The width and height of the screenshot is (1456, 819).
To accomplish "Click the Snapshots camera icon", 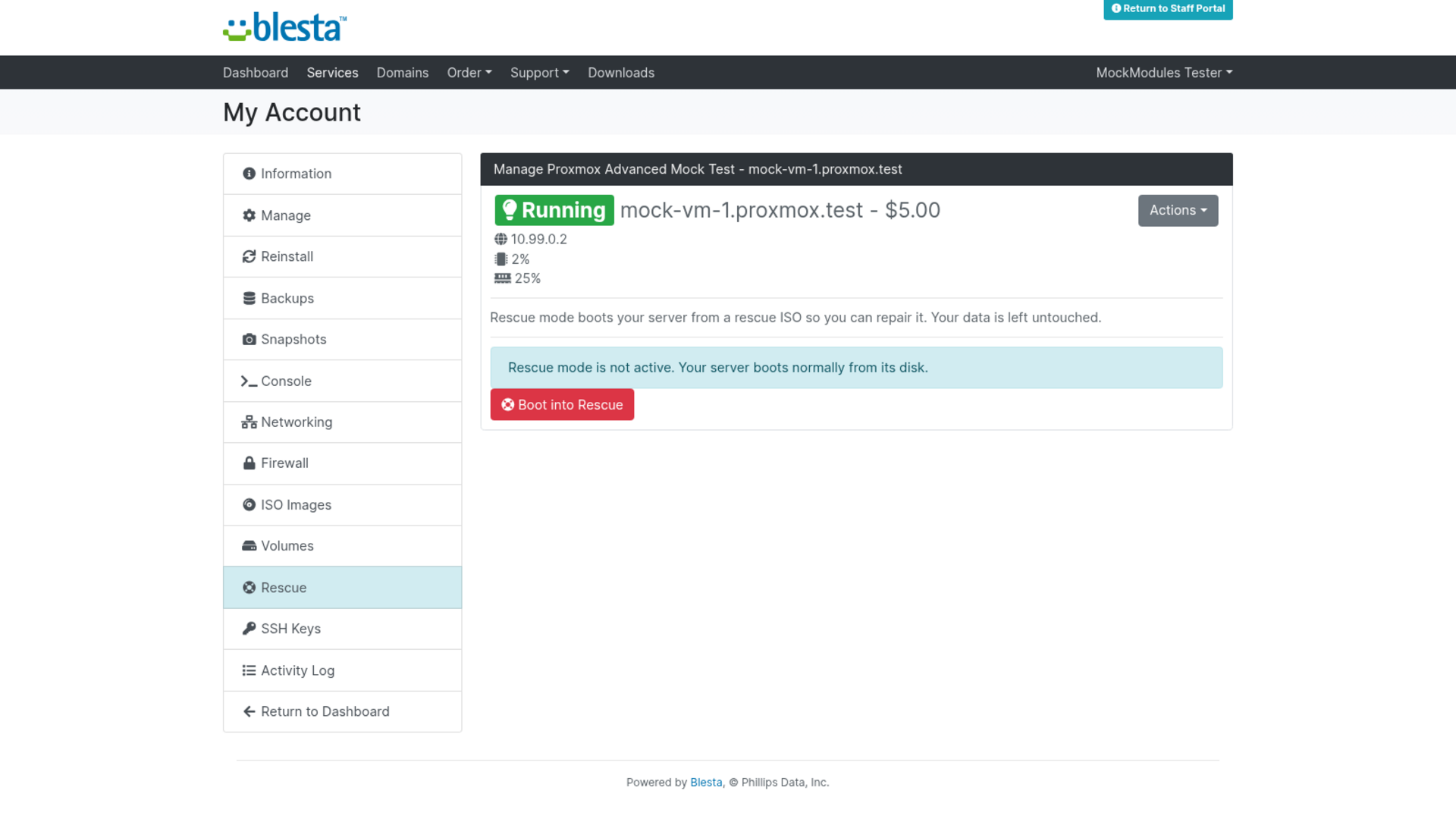I will click(249, 339).
